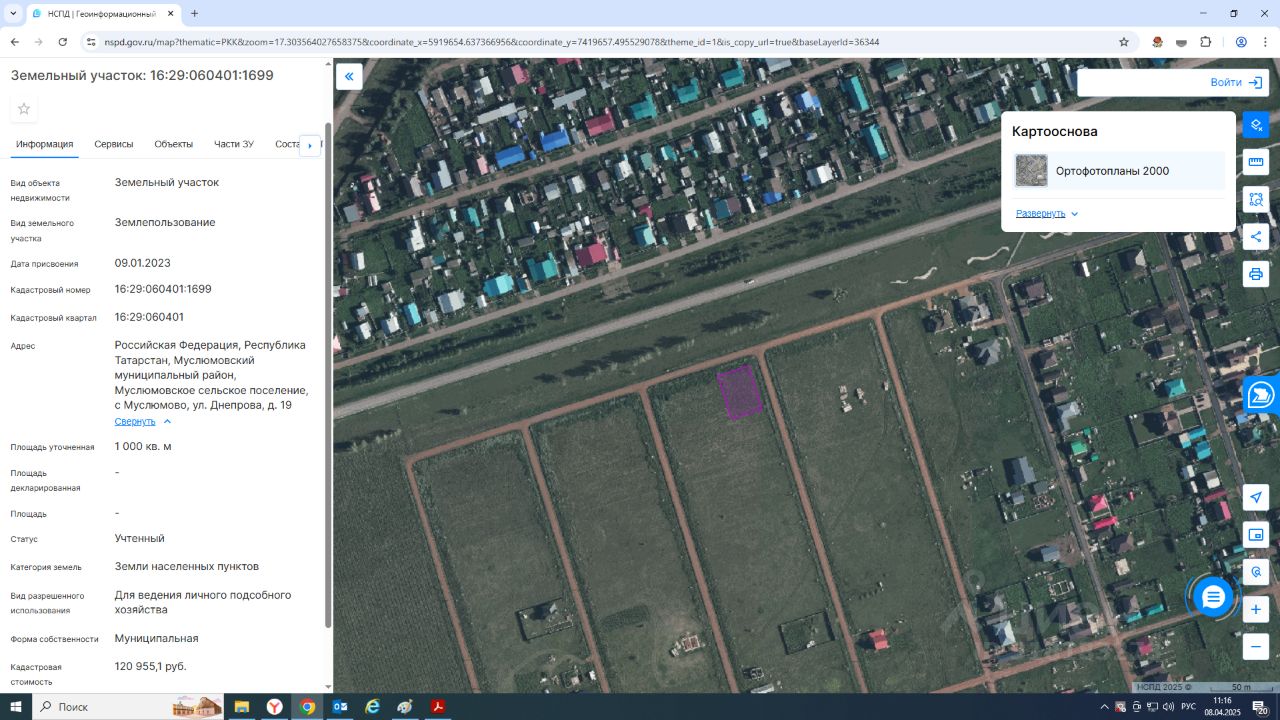Open the Windows Start menu
This screenshot has height=720, width=1280.
[x=16, y=707]
